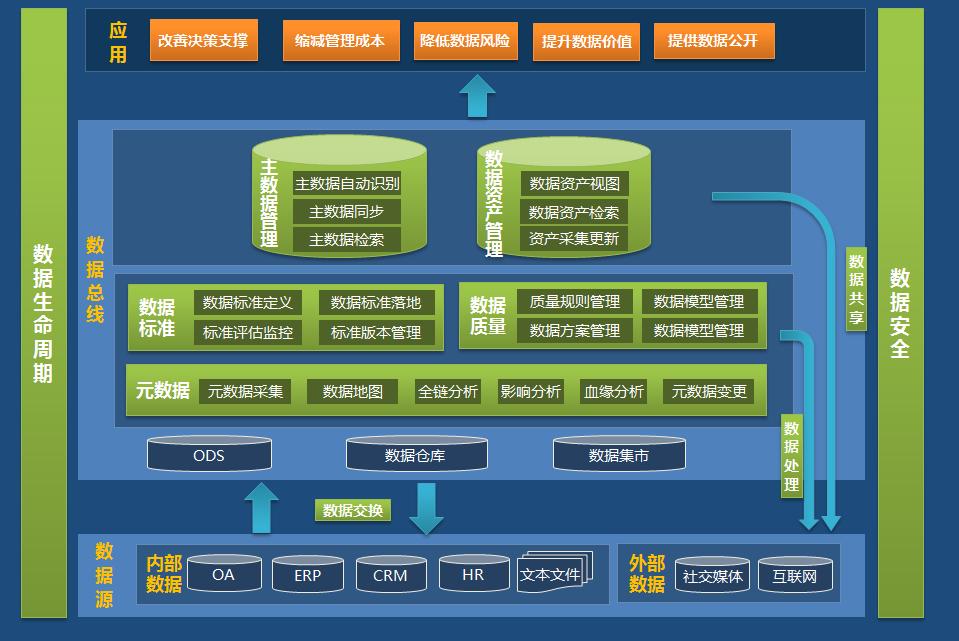The width and height of the screenshot is (959, 641).
Task: Click the up arrow beneath the ODS cylinder
Action: tap(262, 507)
